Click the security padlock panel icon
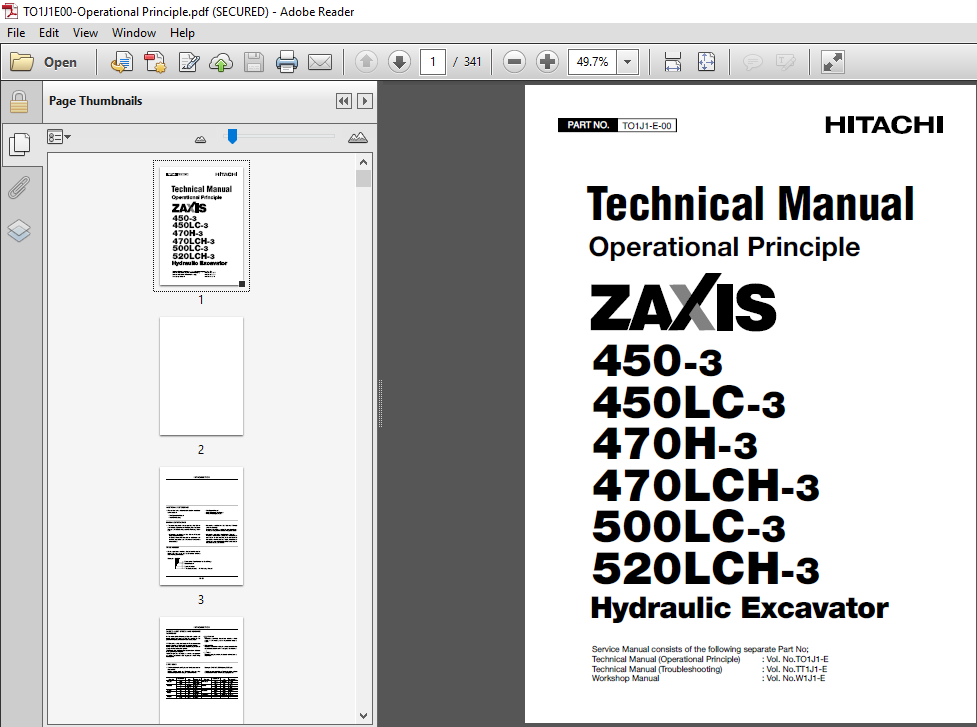The height and width of the screenshot is (727, 977). pyautogui.click(x=19, y=102)
